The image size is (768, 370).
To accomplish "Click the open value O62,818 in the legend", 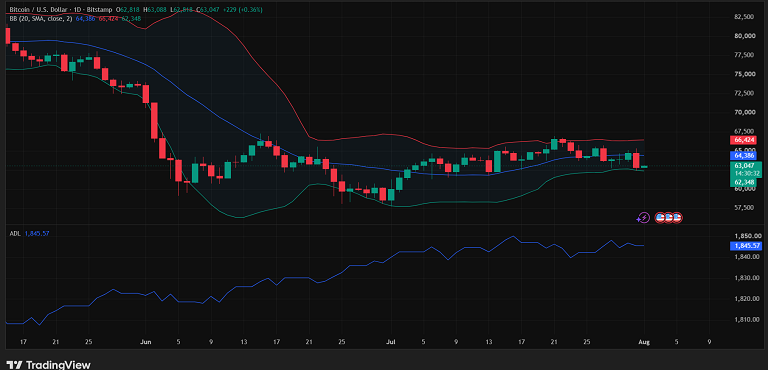I will [x=127, y=10].
